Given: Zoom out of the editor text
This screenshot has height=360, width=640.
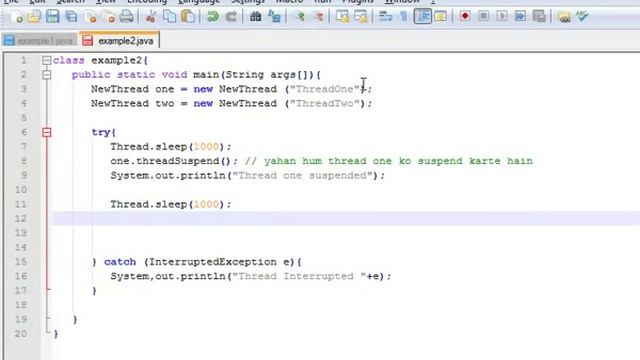Looking at the screenshot, I should click(x=318, y=17).
